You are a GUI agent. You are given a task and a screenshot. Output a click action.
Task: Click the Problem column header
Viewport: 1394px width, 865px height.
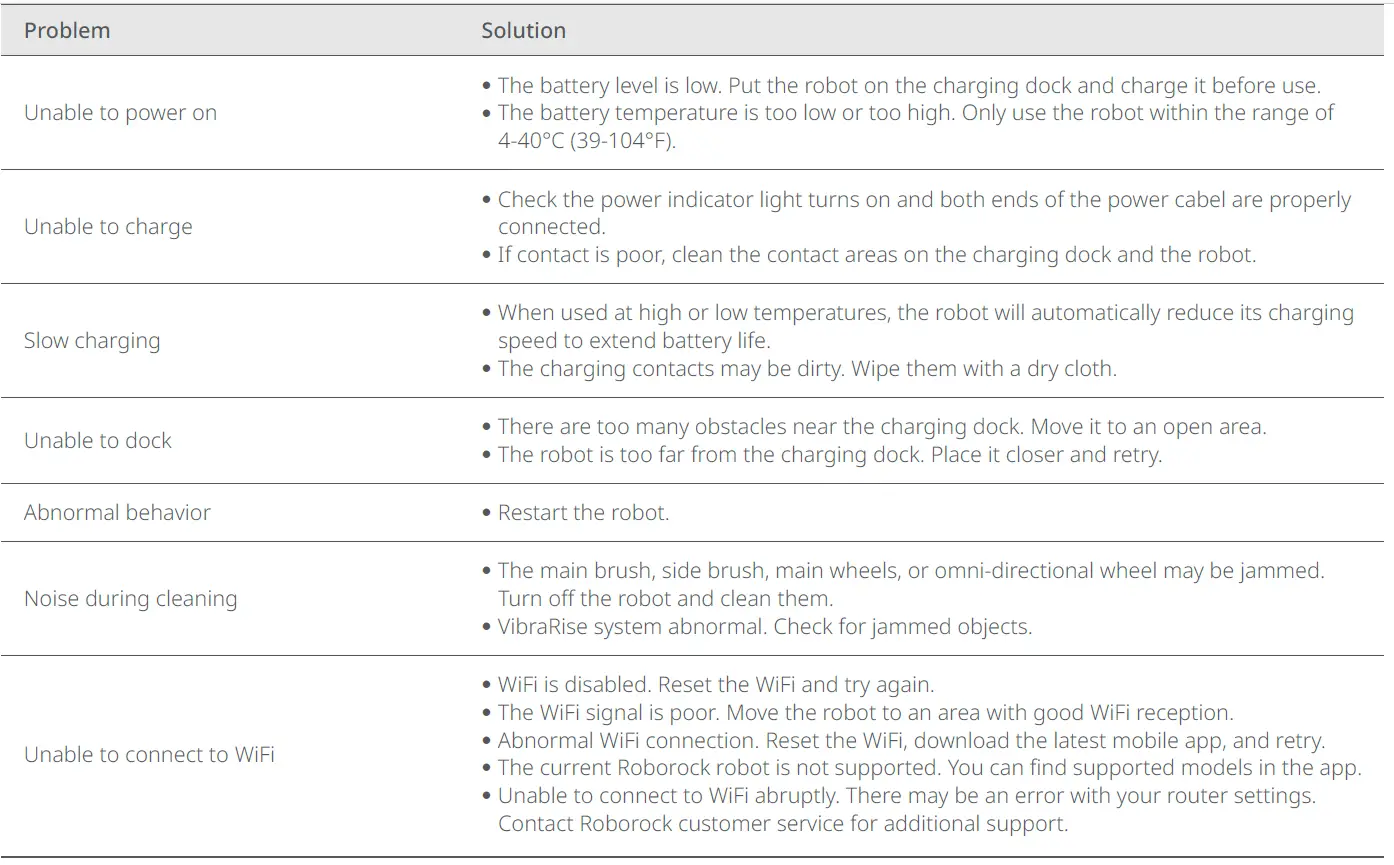pyautogui.click(x=67, y=31)
